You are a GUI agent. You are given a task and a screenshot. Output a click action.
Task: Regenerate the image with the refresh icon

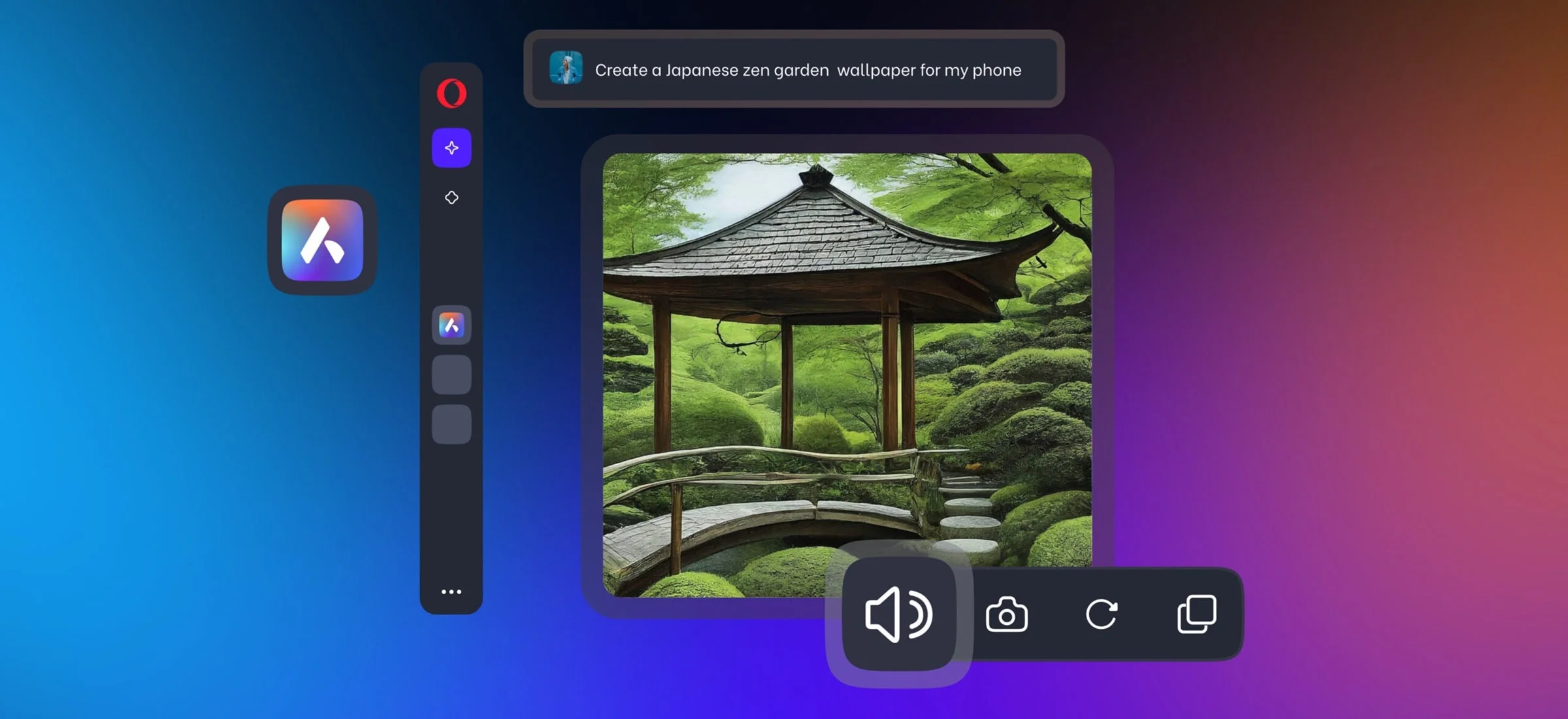coord(1102,614)
